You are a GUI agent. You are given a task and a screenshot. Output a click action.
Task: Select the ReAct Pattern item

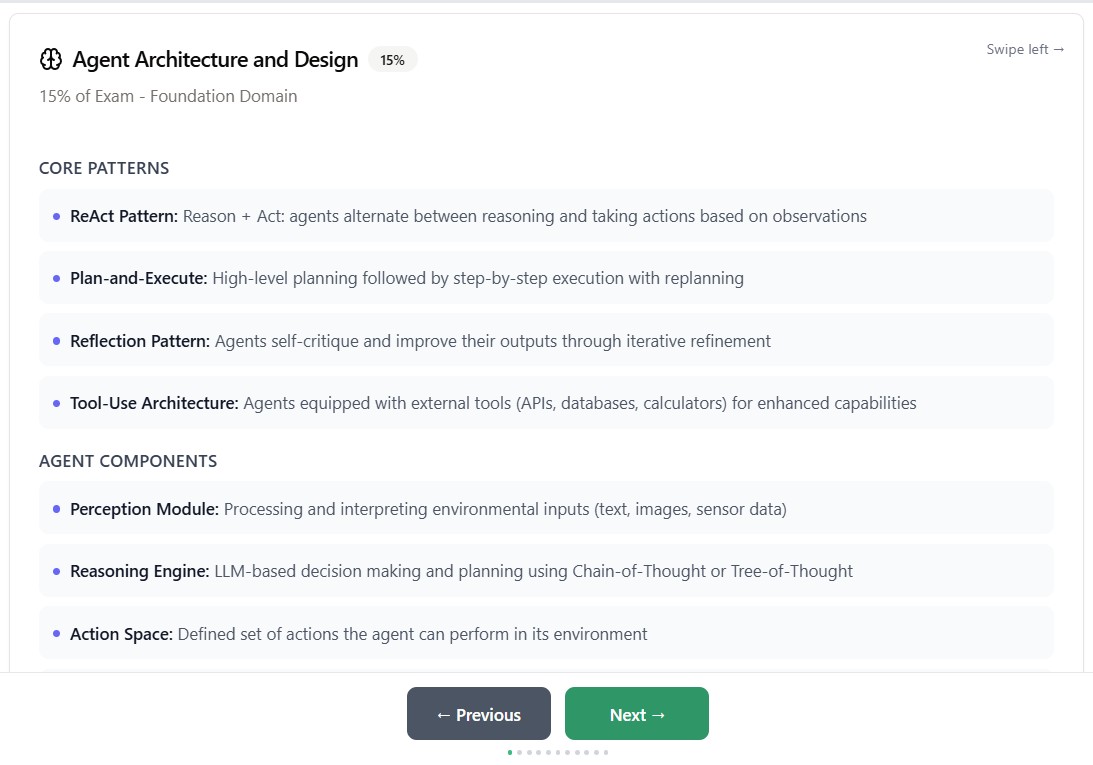[546, 216]
